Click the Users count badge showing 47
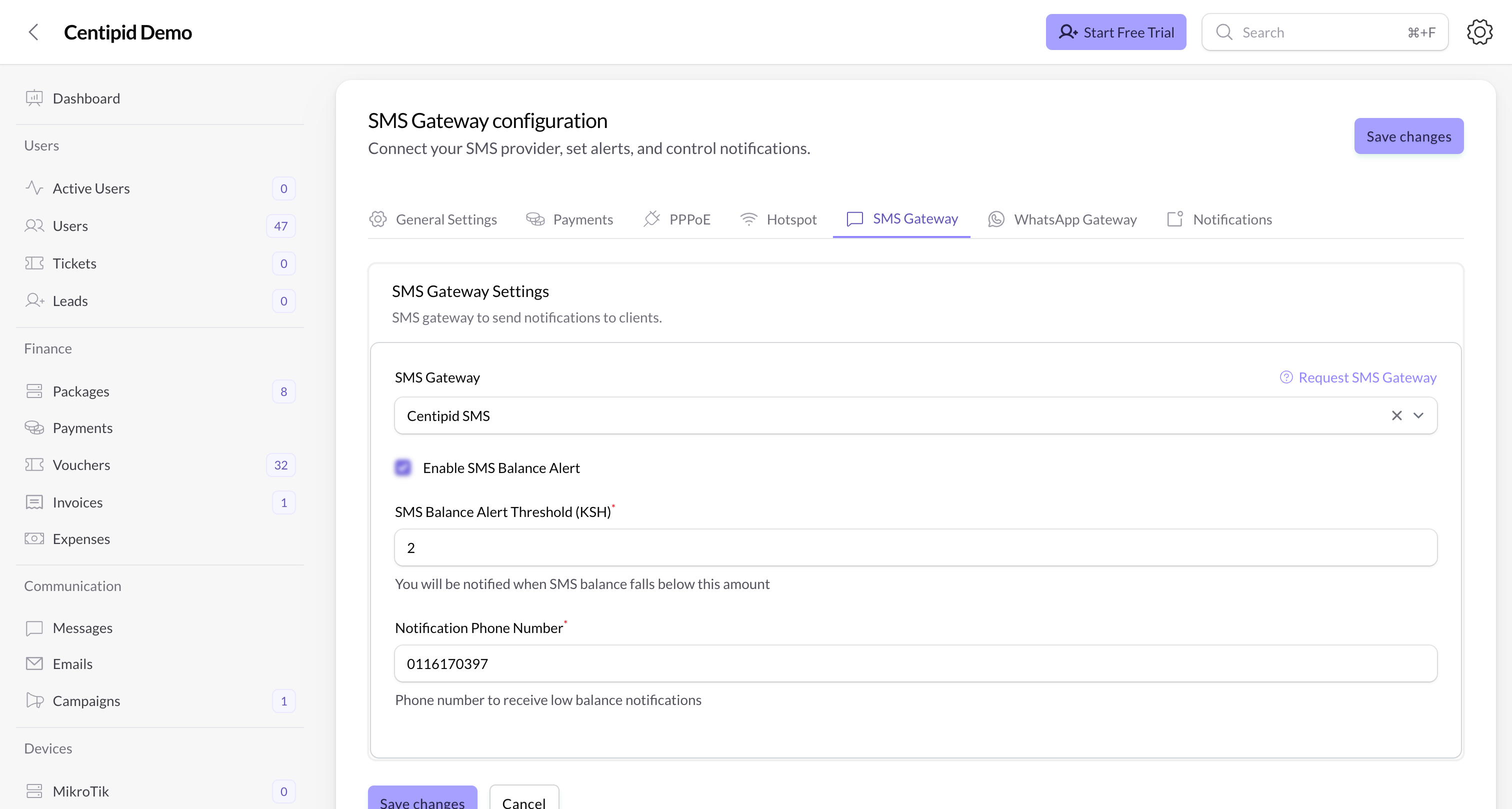This screenshot has width=1512, height=809. (x=280, y=225)
